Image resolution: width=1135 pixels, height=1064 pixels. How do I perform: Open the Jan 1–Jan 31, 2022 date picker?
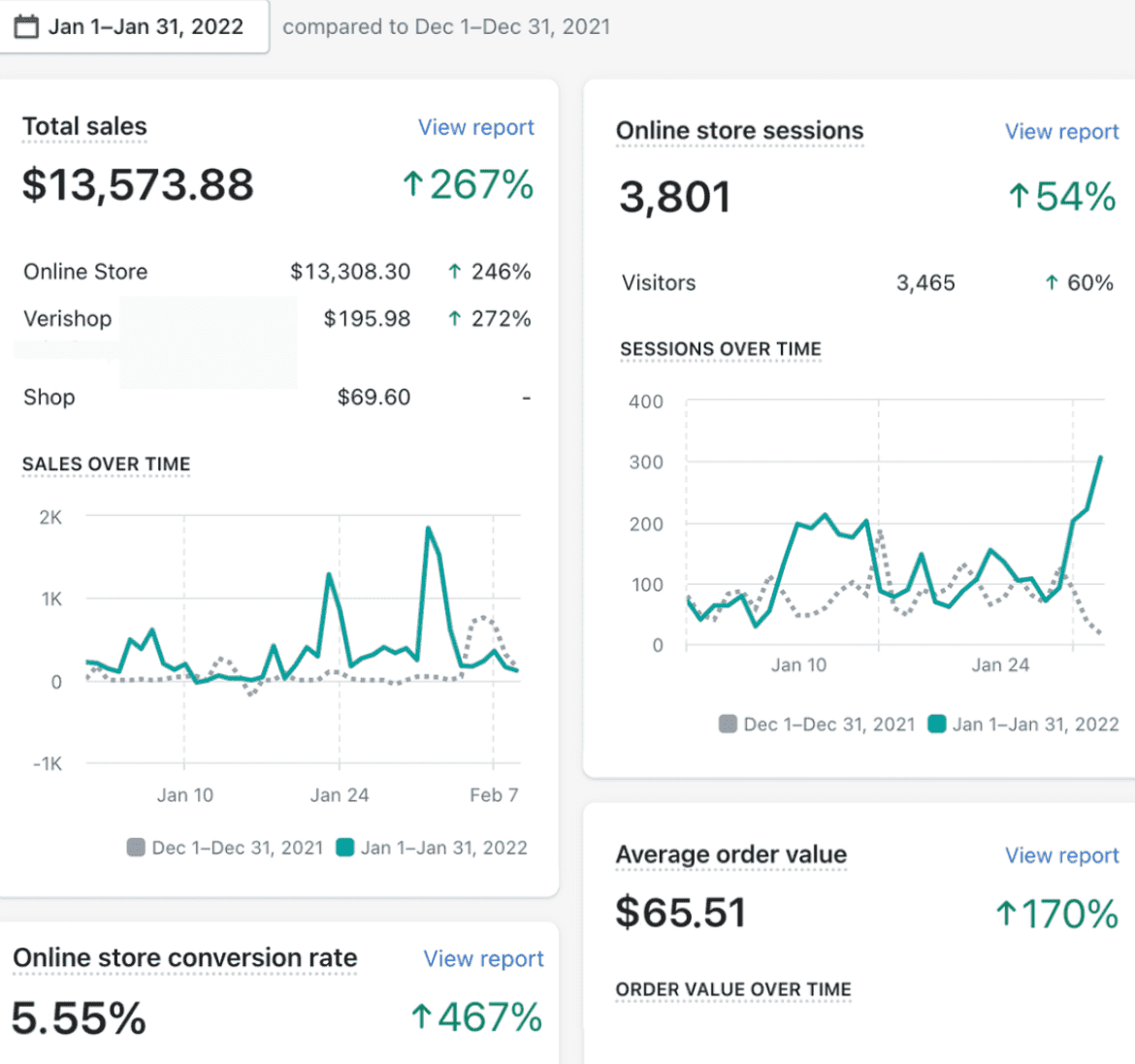[134, 27]
